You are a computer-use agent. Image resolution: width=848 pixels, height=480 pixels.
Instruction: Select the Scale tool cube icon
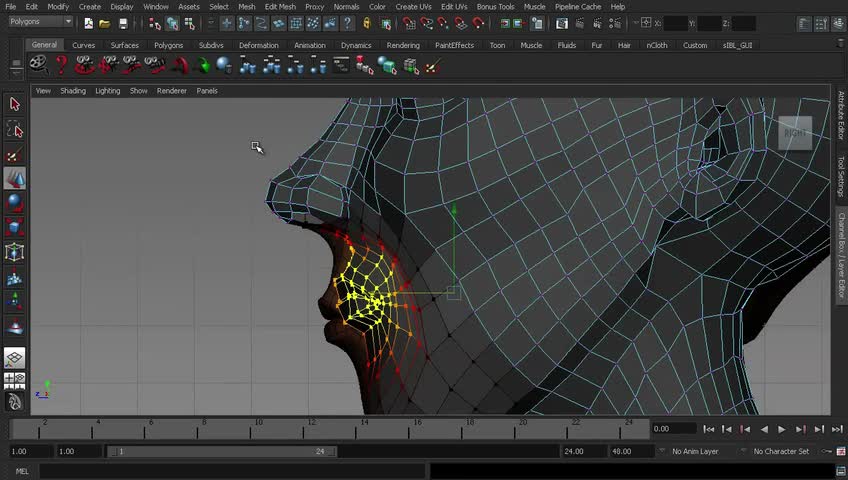pyautogui.click(x=14, y=228)
